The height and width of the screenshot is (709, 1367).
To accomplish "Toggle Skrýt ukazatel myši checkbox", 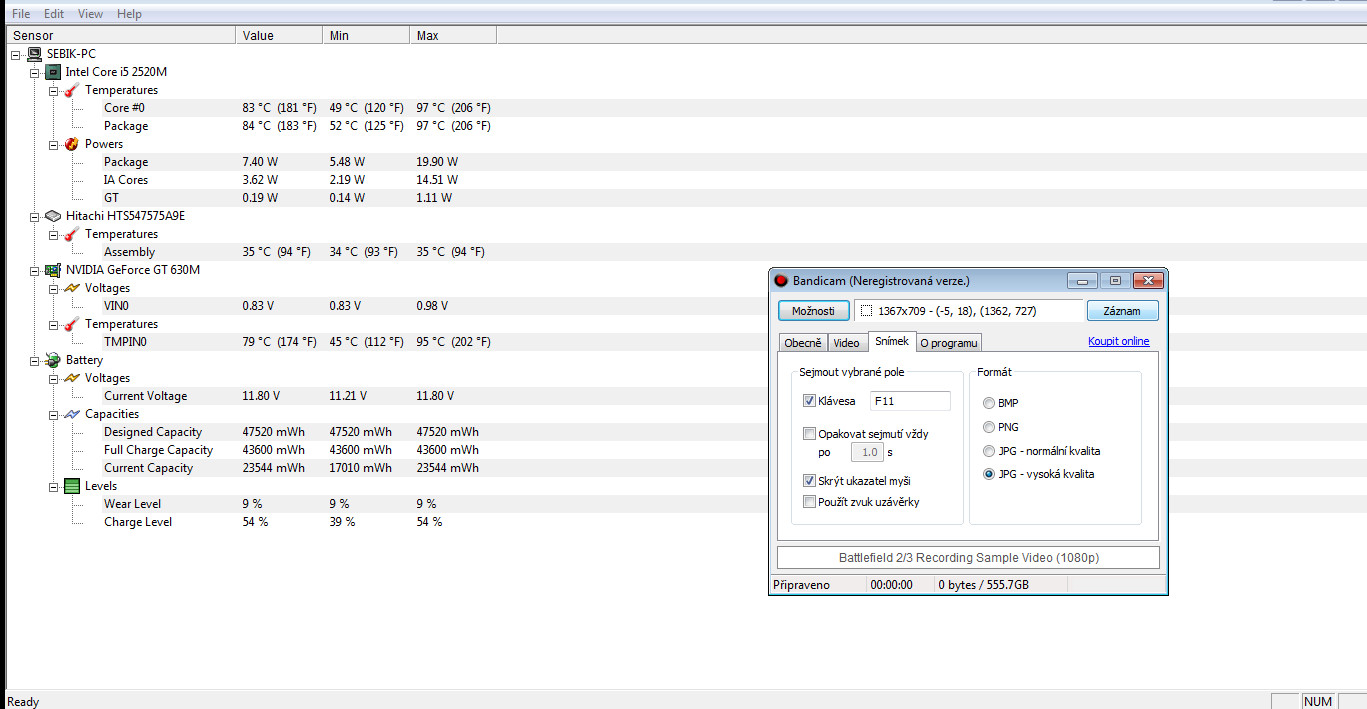I will coord(809,481).
